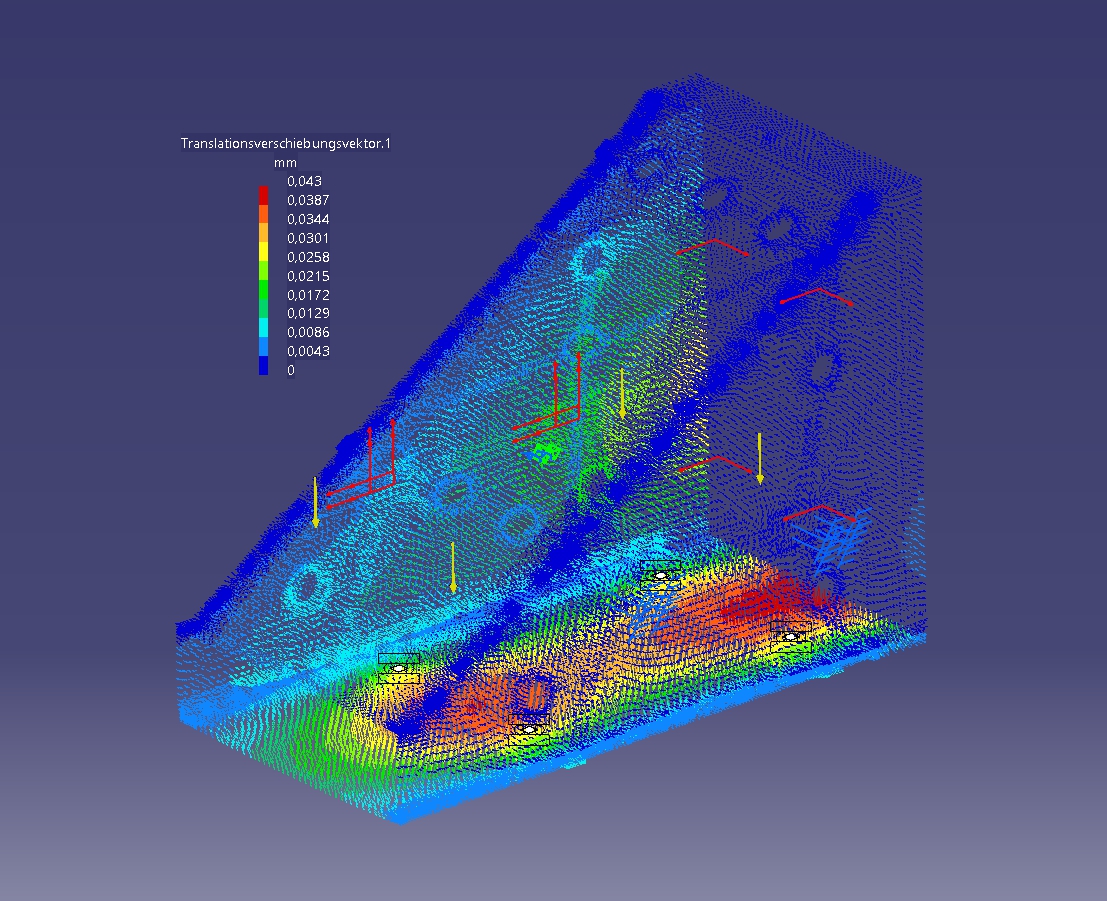
Task: Pick the red-orange color scale segment
Action: 263,214
